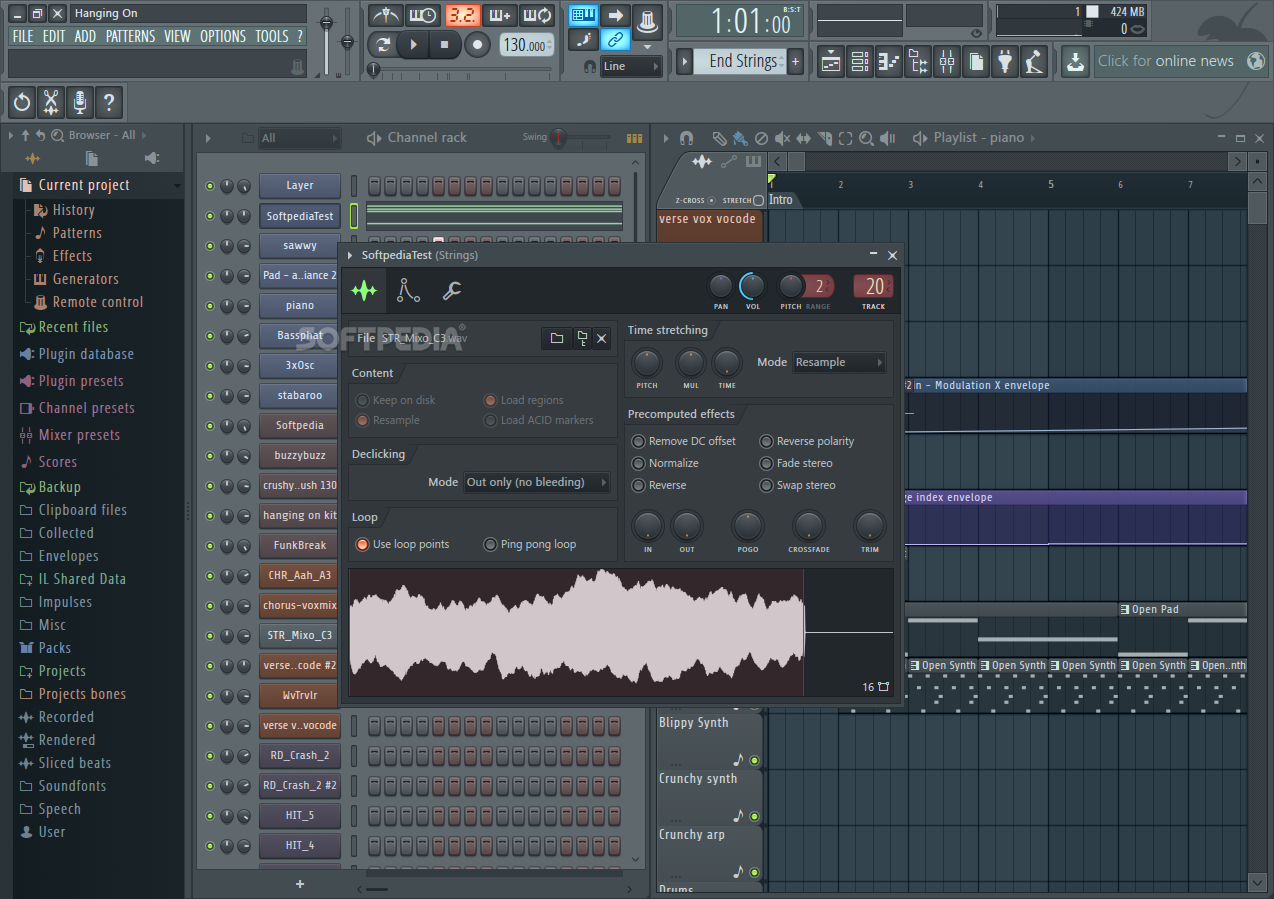Expand Current project in the browser
The image size is (1274, 899).
pos(98,185)
